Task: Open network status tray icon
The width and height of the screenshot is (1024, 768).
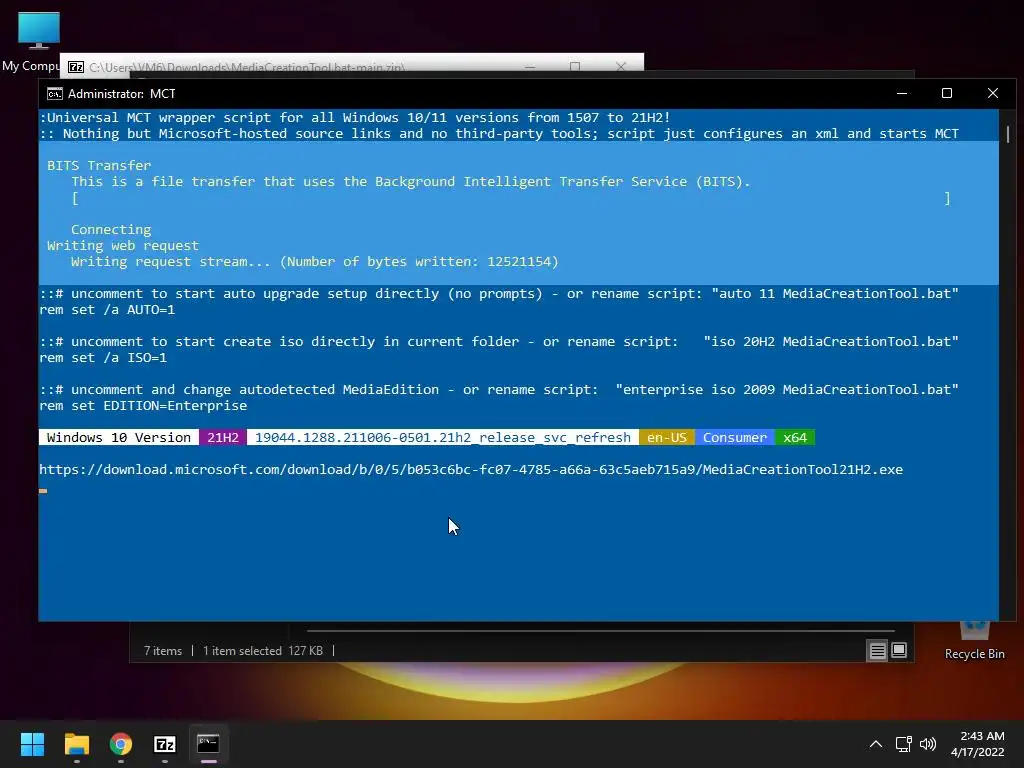Action: [903, 744]
